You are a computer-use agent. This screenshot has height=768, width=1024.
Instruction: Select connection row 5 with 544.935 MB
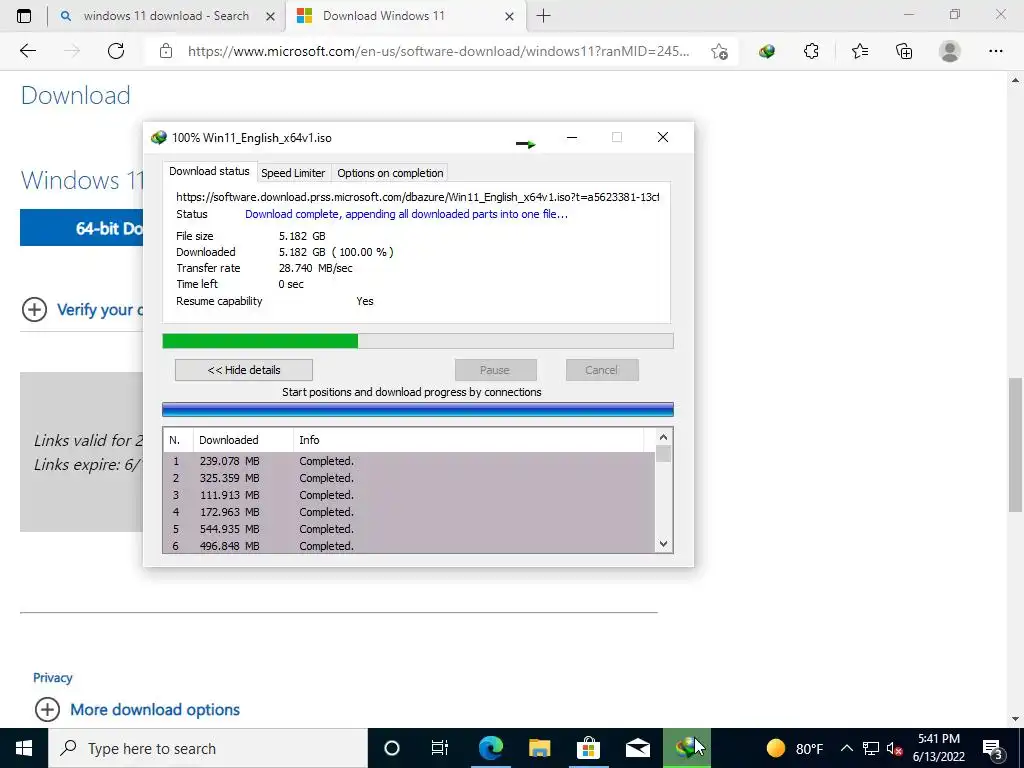click(409, 529)
